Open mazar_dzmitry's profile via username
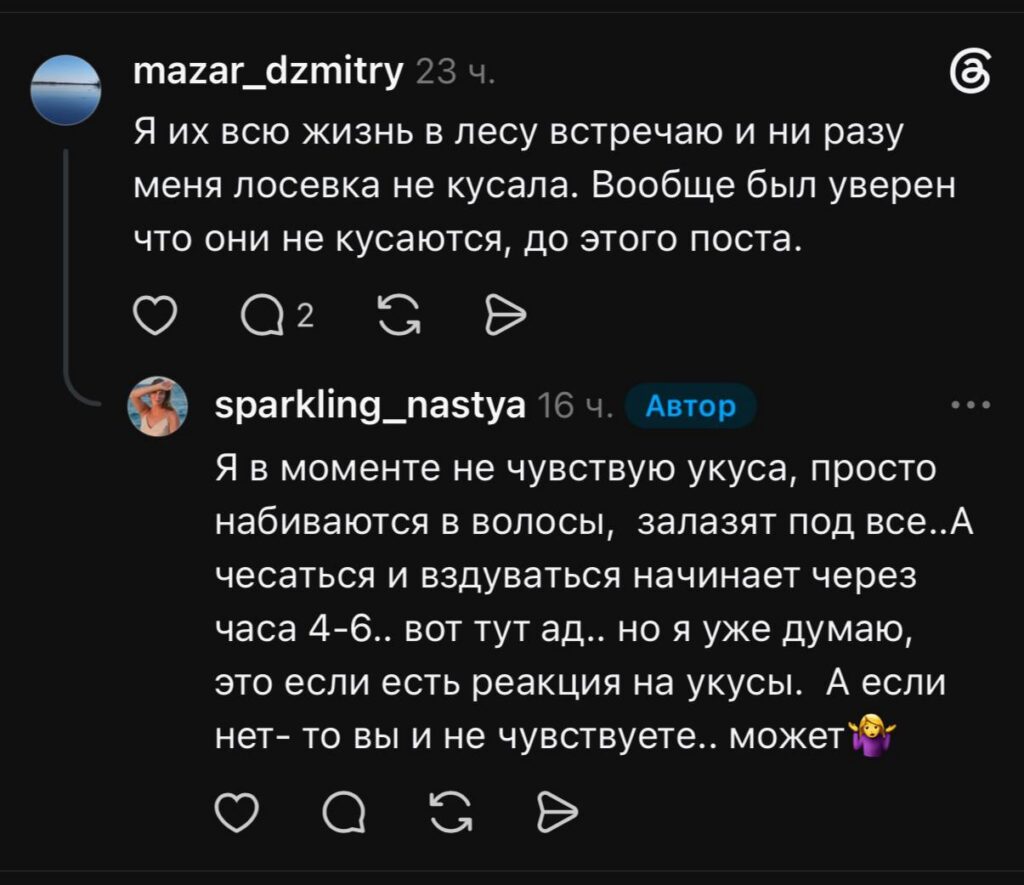Viewport: 1024px width, 885px height. [x=268, y=71]
